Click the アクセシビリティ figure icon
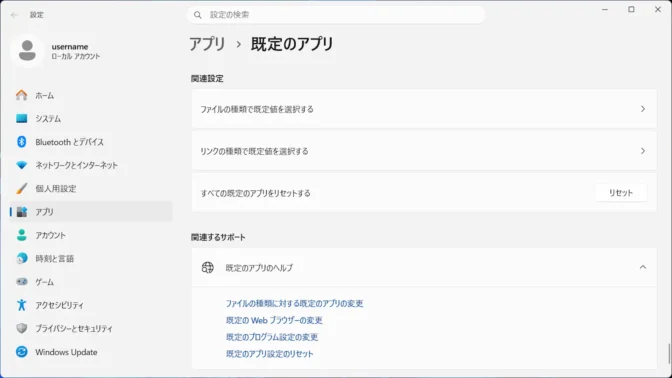This screenshot has width=672, height=378. coord(21,305)
